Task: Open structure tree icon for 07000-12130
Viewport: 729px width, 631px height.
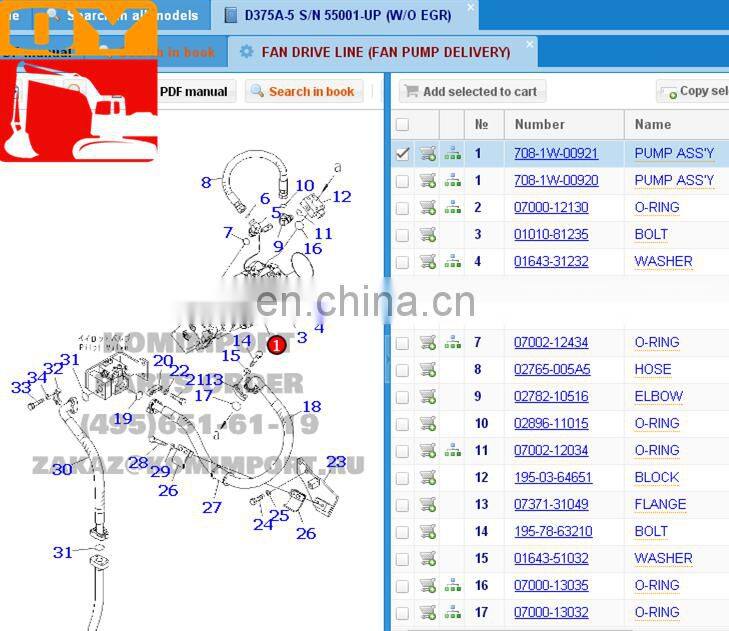Action: 453,207
